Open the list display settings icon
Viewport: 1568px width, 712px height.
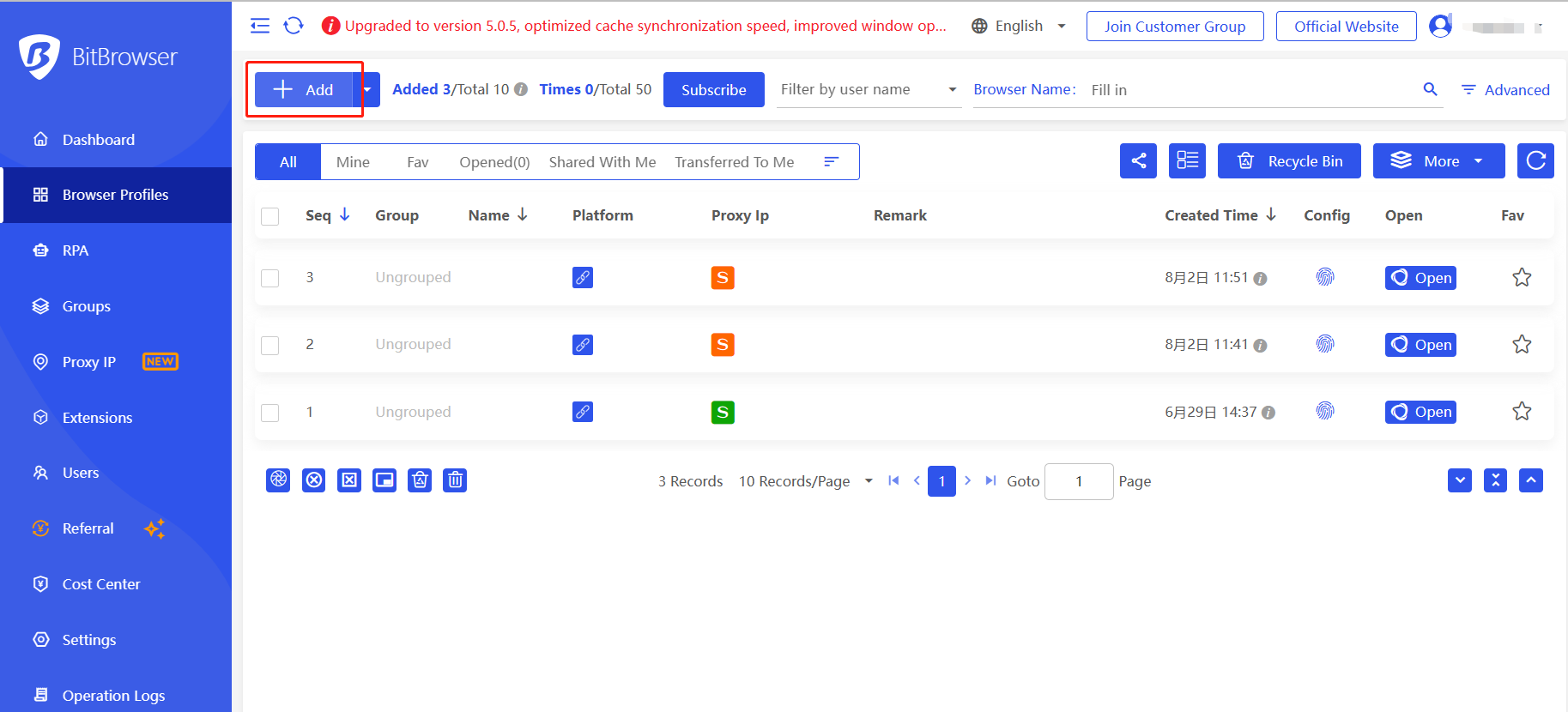pos(1187,161)
